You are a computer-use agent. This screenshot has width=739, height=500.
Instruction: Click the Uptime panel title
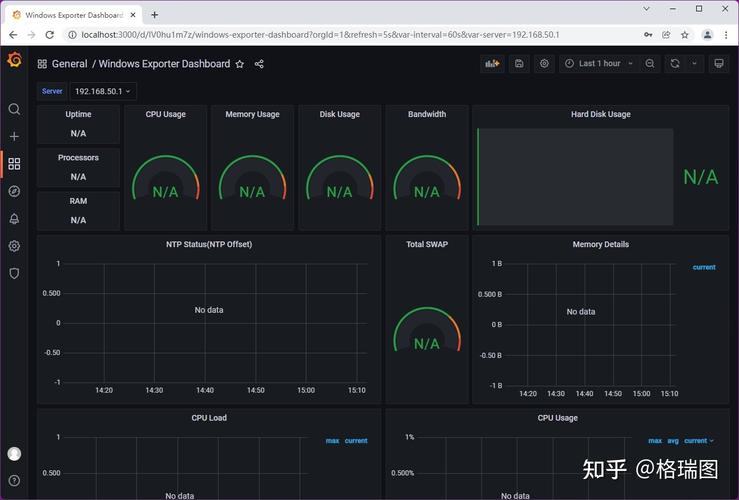click(78, 114)
